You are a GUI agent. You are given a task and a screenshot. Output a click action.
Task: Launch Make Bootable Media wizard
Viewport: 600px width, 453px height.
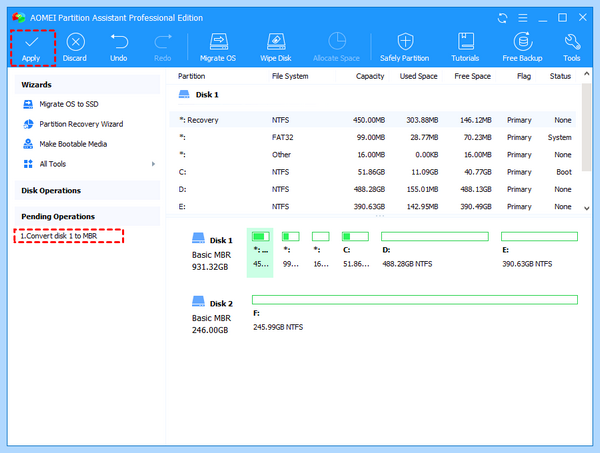tap(65, 144)
